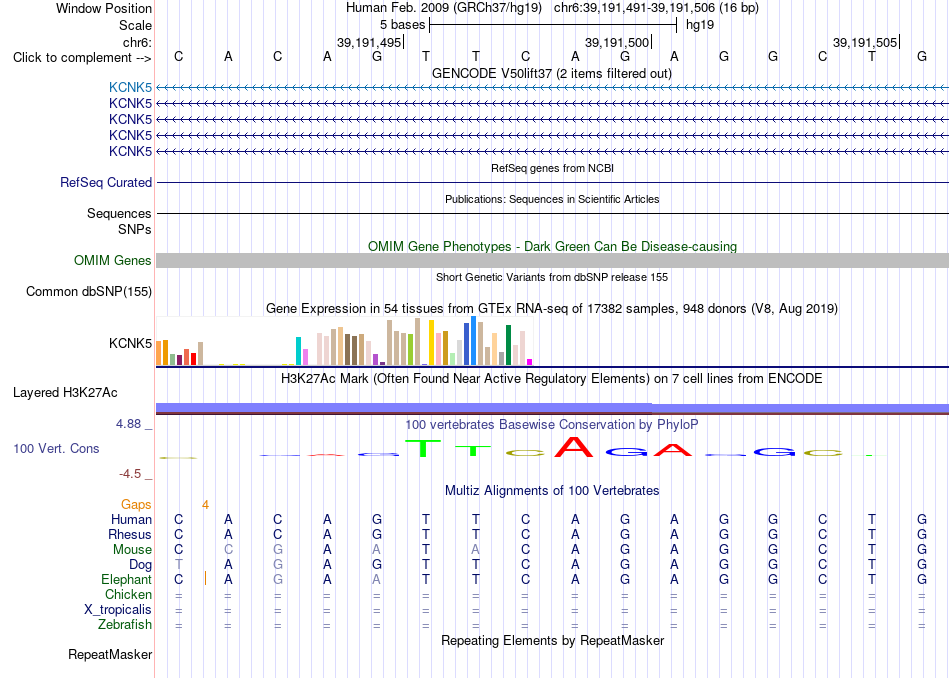Screen dimensions: 950x678
Task: Click the orange gap count 4
Action: coord(205,505)
